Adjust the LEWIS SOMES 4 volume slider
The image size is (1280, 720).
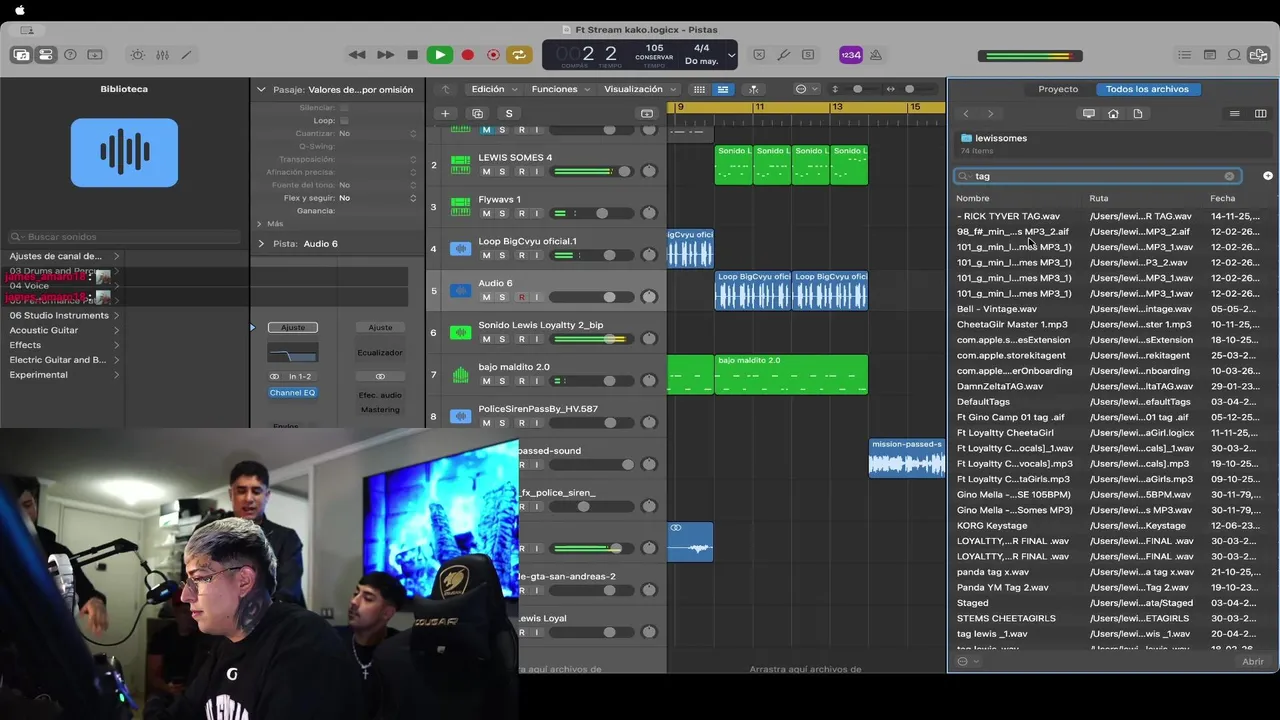(x=590, y=171)
